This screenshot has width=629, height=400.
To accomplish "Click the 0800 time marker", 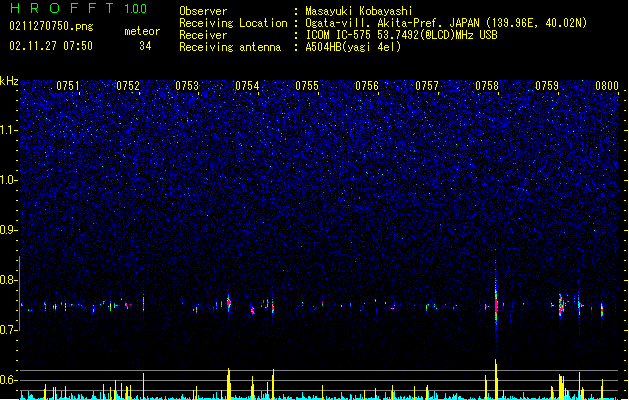I will (607, 86).
